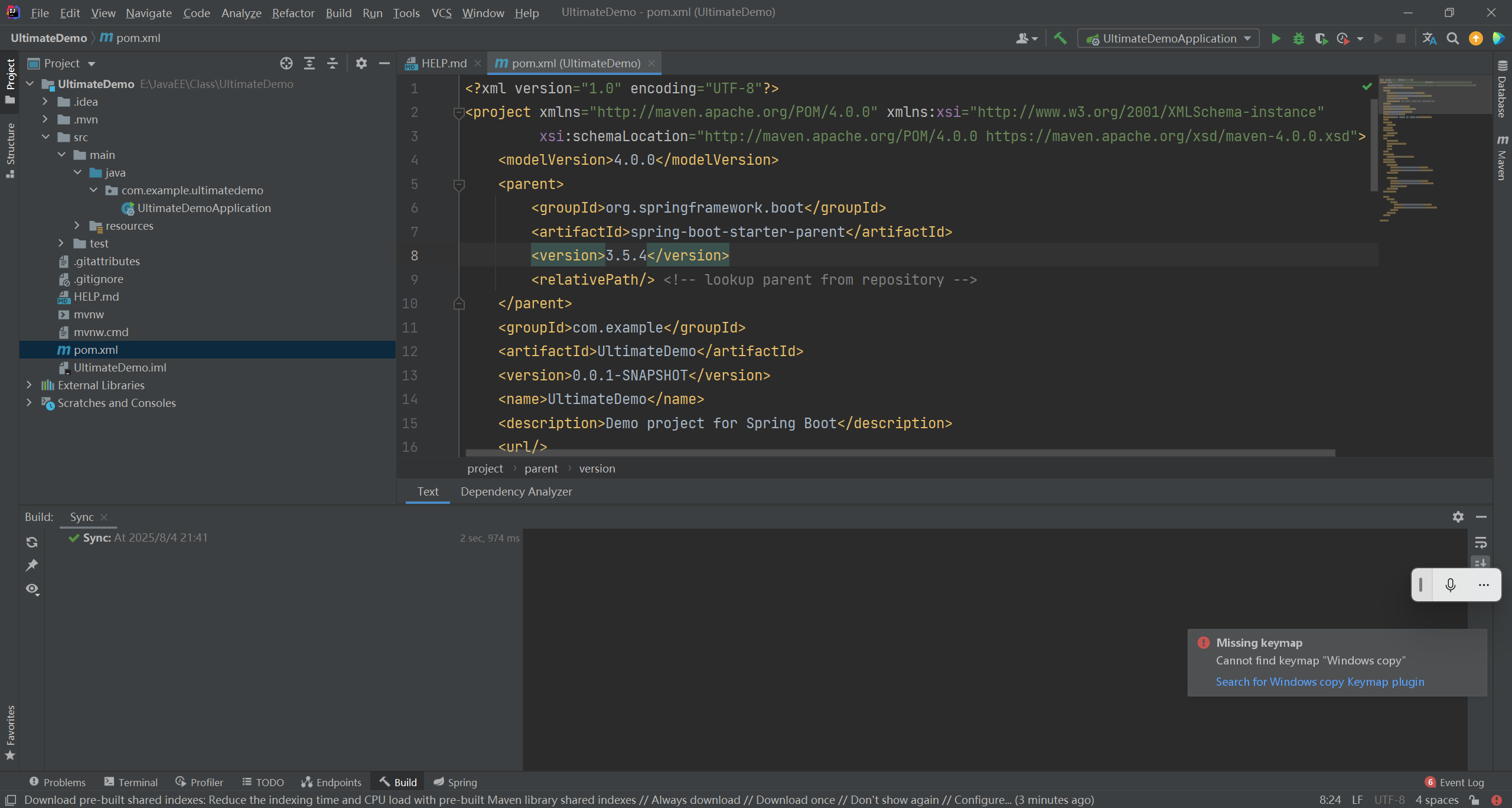Viewport: 1512px width, 808px height.
Task: Start debugging with the bug icon
Action: (1298, 38)
